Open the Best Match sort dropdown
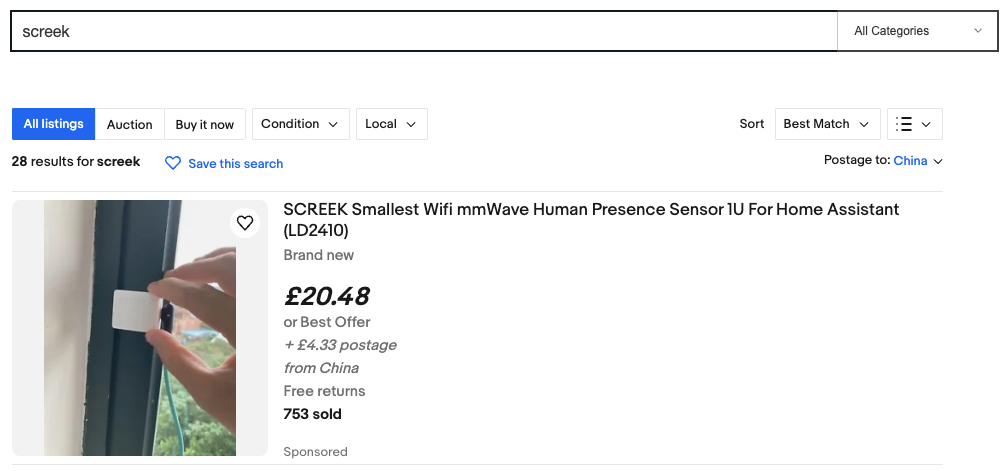This screenshot has width=1003, height=471. 828,124
